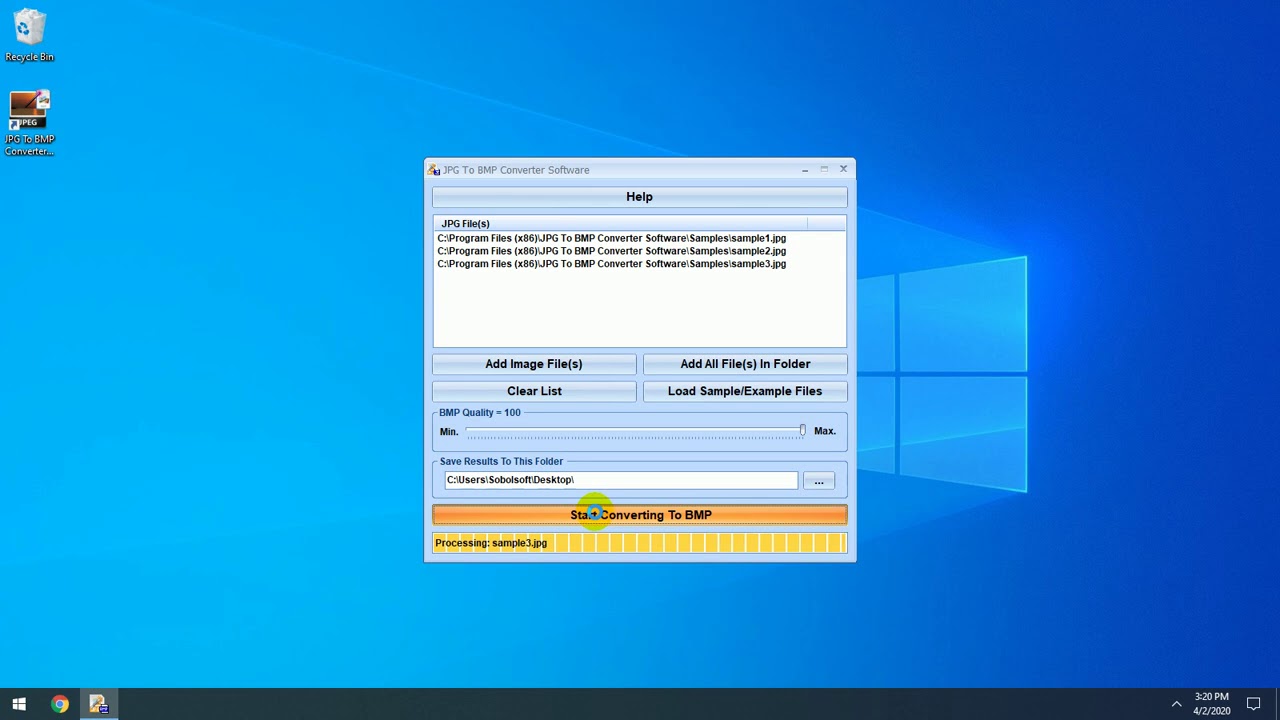Click the JPG File(s) column header

pos(620,223)
